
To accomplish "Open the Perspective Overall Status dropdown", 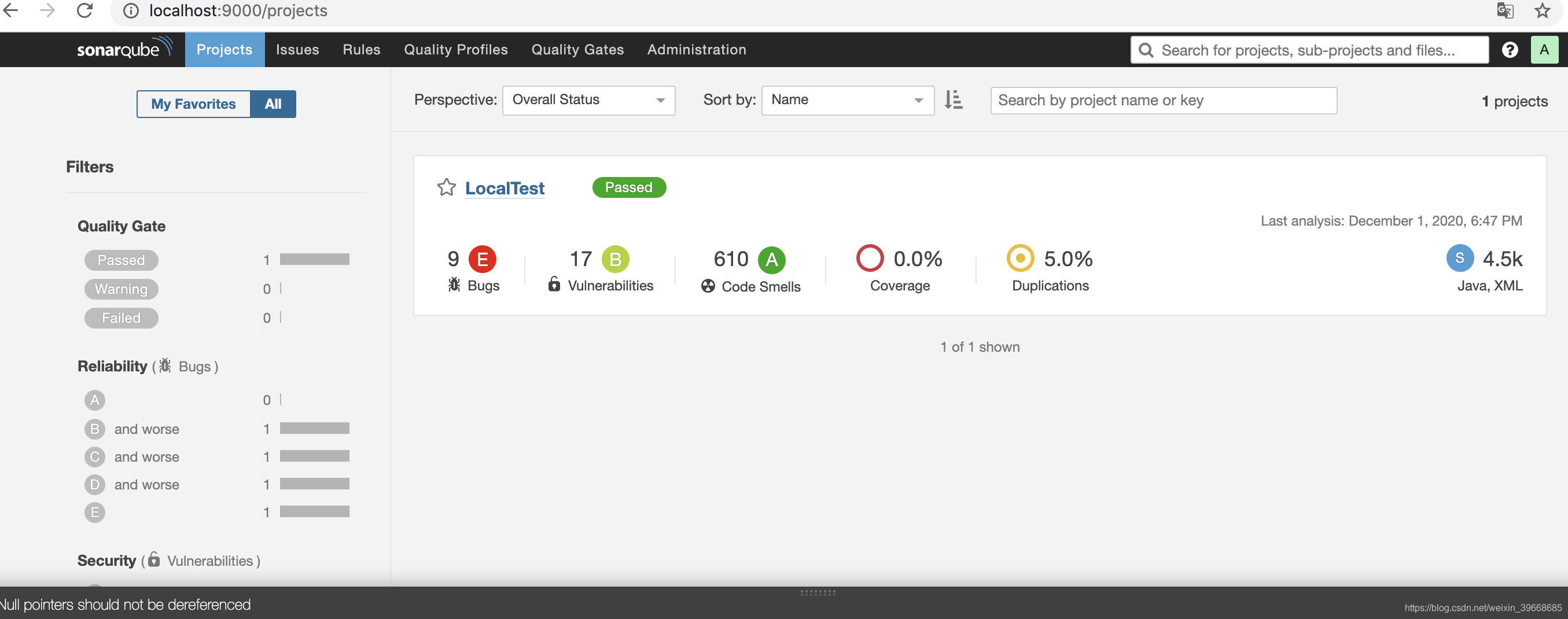I will (x=588, y=100).
